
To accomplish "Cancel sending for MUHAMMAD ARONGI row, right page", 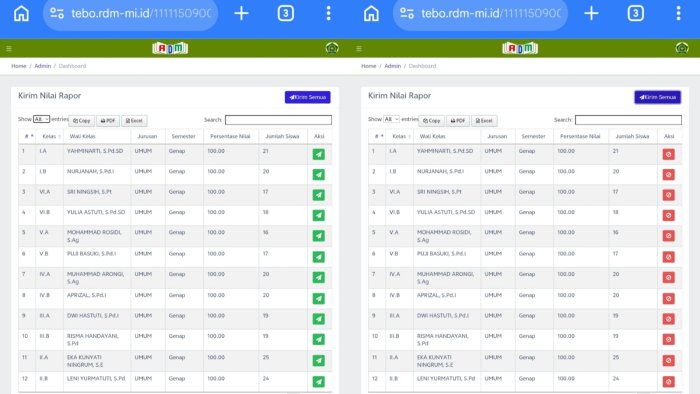I will point(668,278).
